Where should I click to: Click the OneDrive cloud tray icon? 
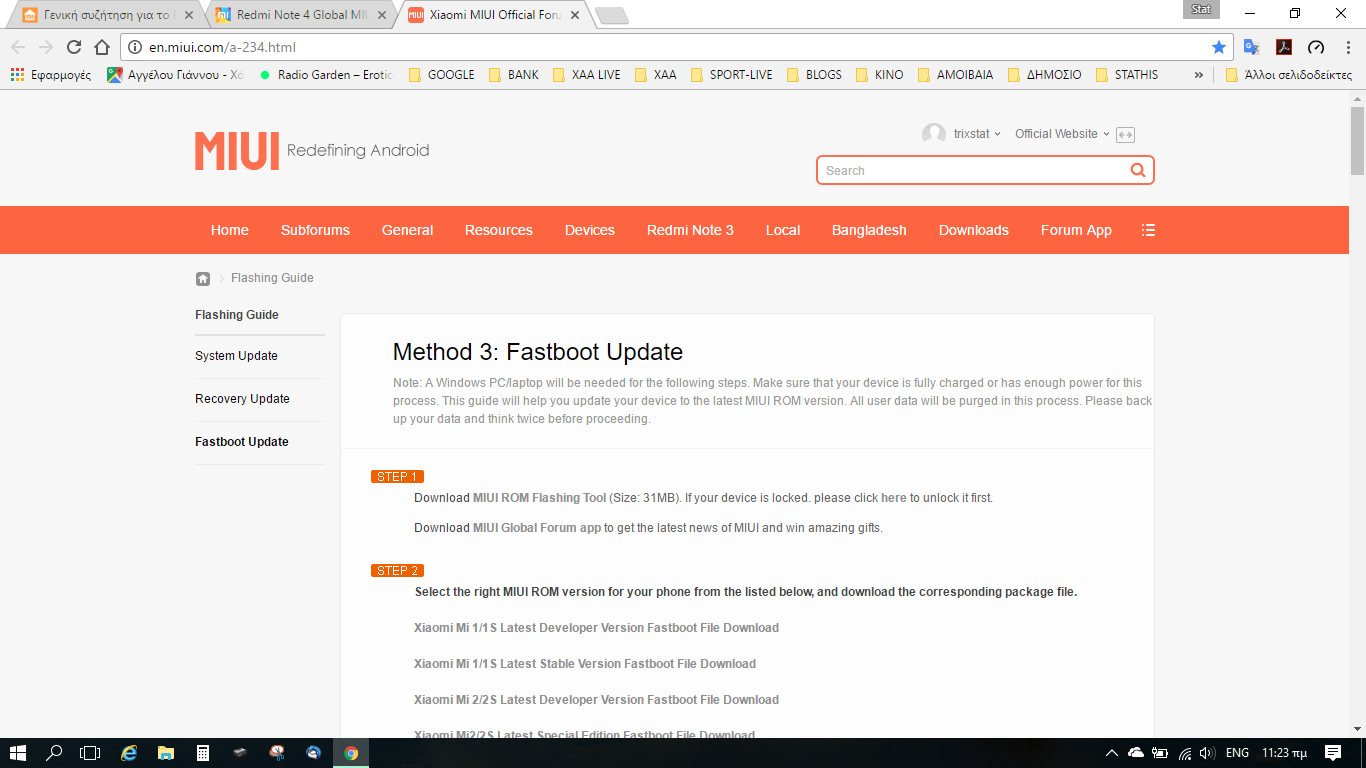click(x=1136, y=753)
